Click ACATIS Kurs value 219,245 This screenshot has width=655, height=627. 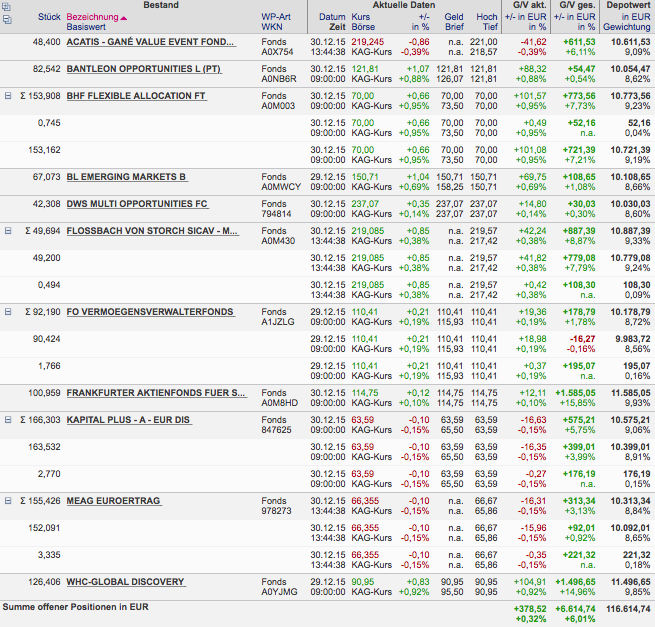368,42
